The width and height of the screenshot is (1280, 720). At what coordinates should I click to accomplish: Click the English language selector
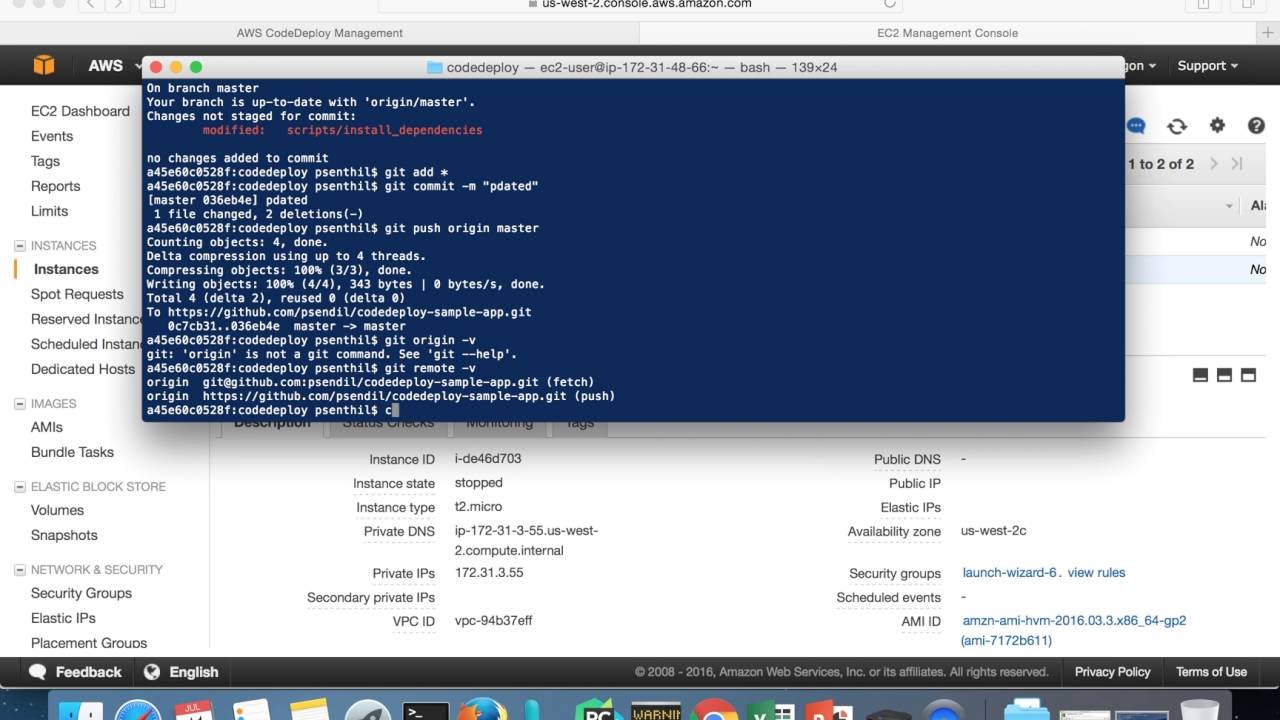[181, 672]
